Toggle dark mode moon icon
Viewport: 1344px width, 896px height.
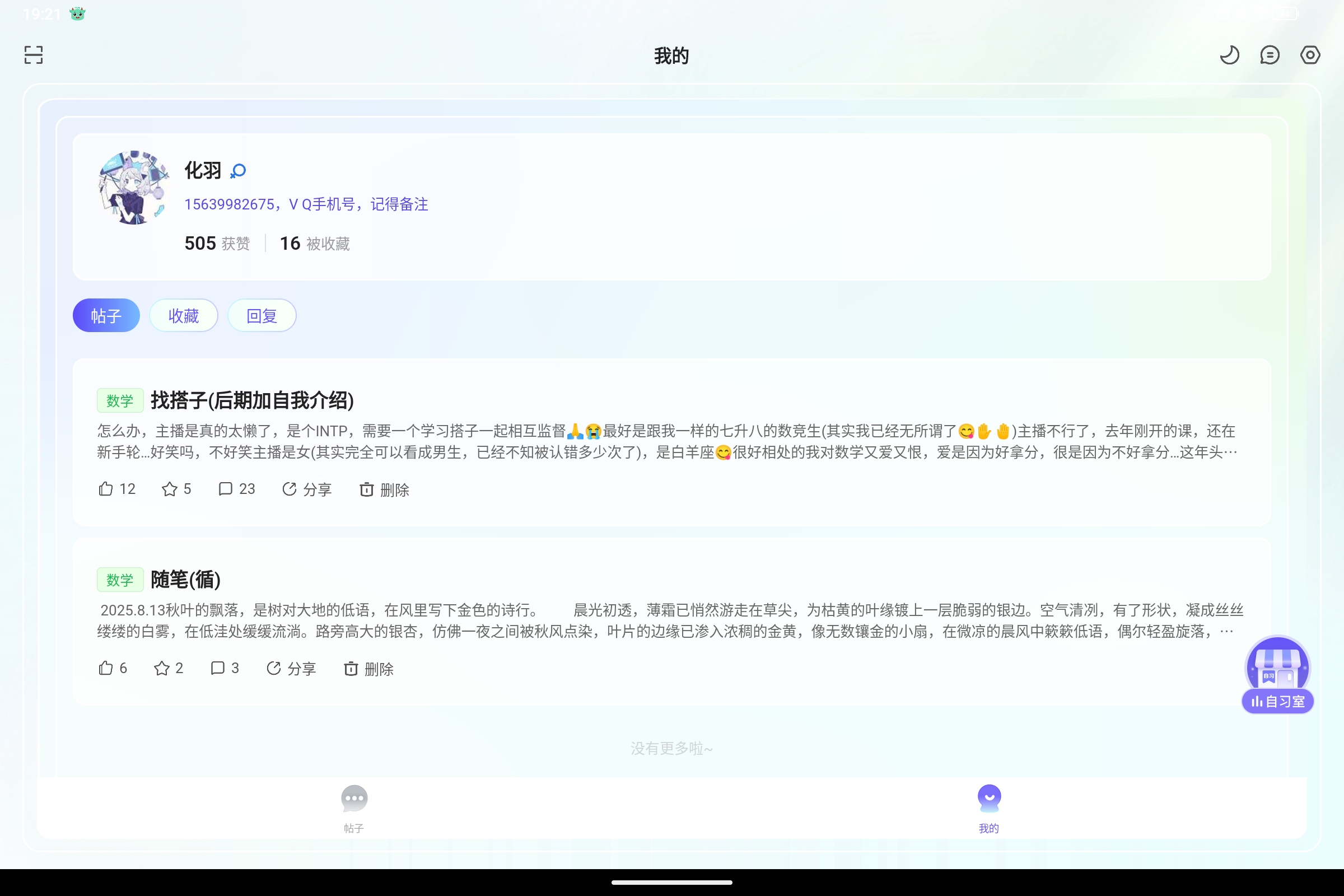[x=1229, y=55]
